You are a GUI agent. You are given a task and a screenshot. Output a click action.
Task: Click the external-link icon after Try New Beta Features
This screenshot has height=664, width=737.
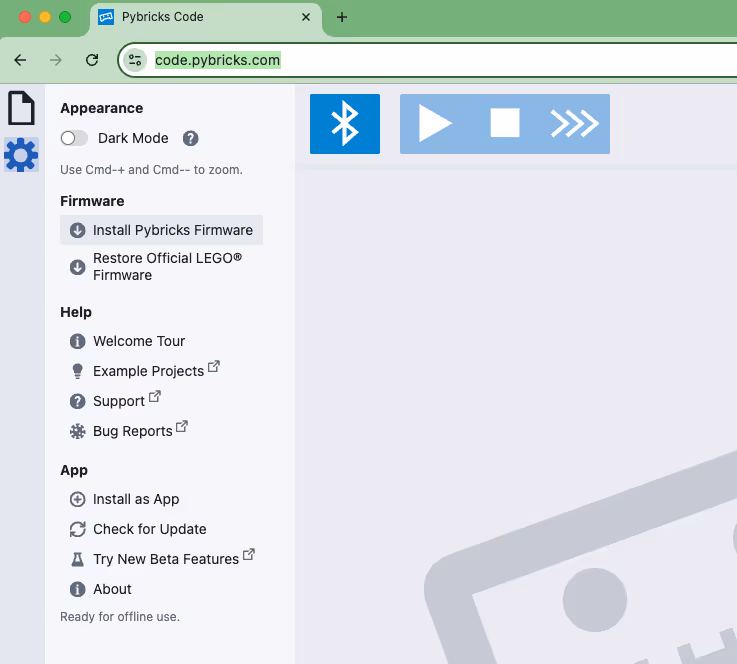pos(249,554)
